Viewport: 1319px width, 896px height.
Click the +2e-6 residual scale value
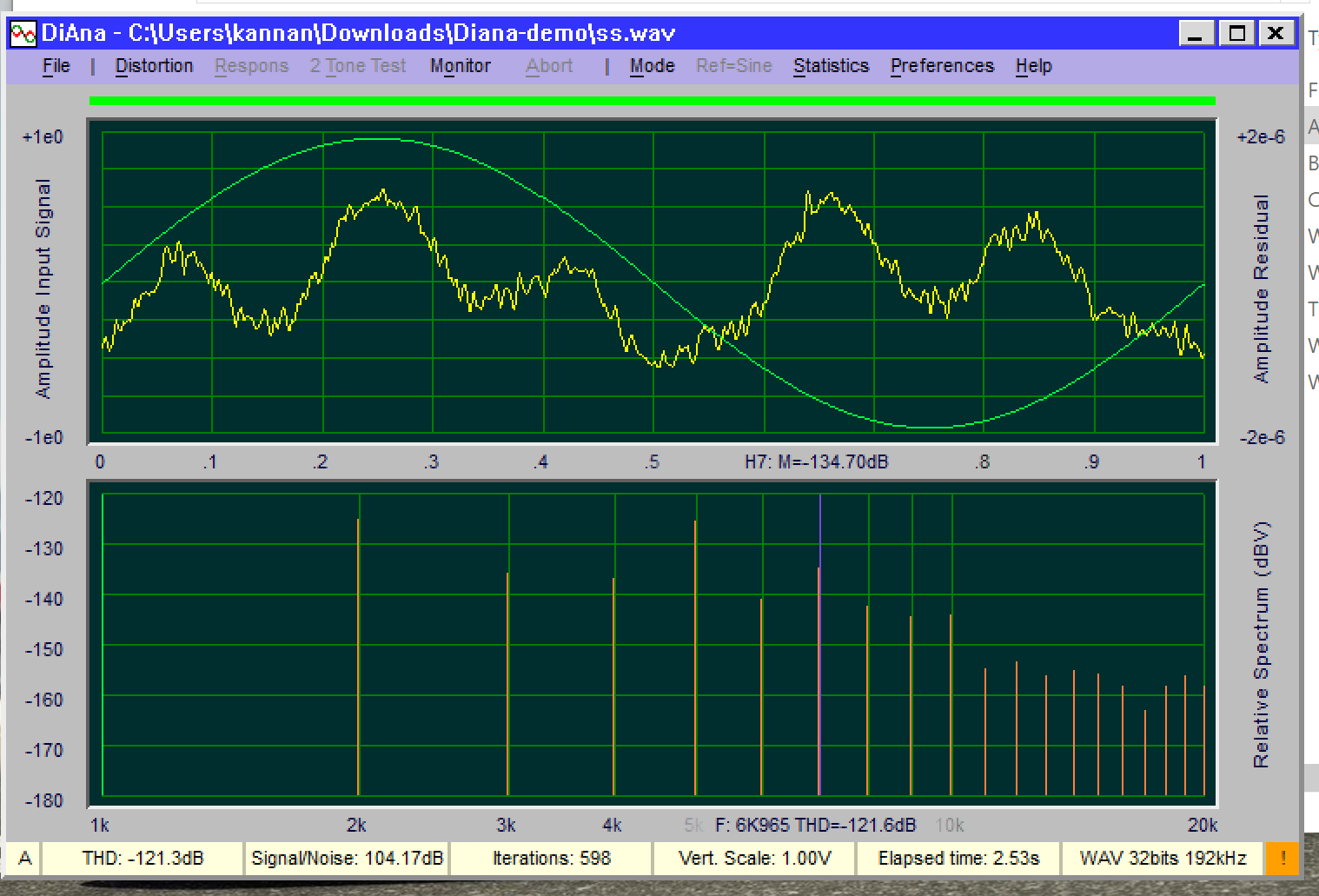tap(1260, 137)
